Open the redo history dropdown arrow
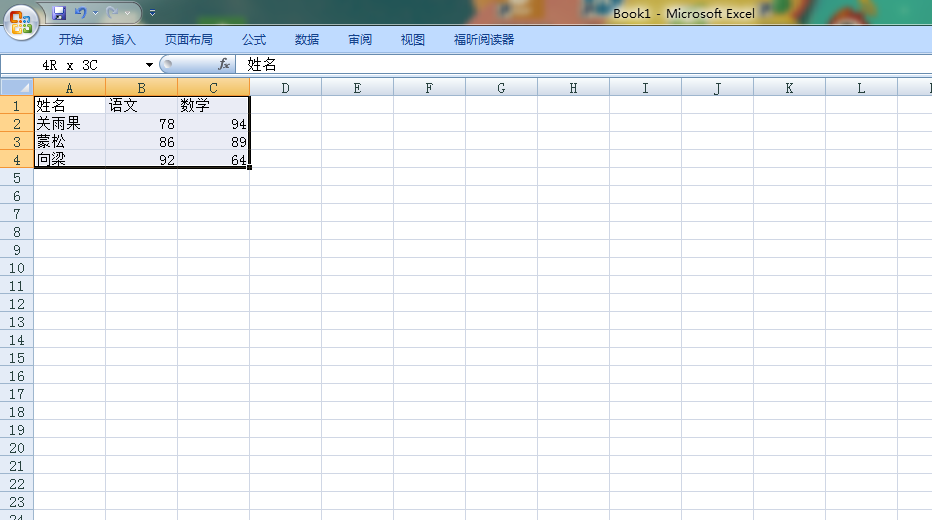The height and width of the screenshot is (520, 932). pos(127,12)
